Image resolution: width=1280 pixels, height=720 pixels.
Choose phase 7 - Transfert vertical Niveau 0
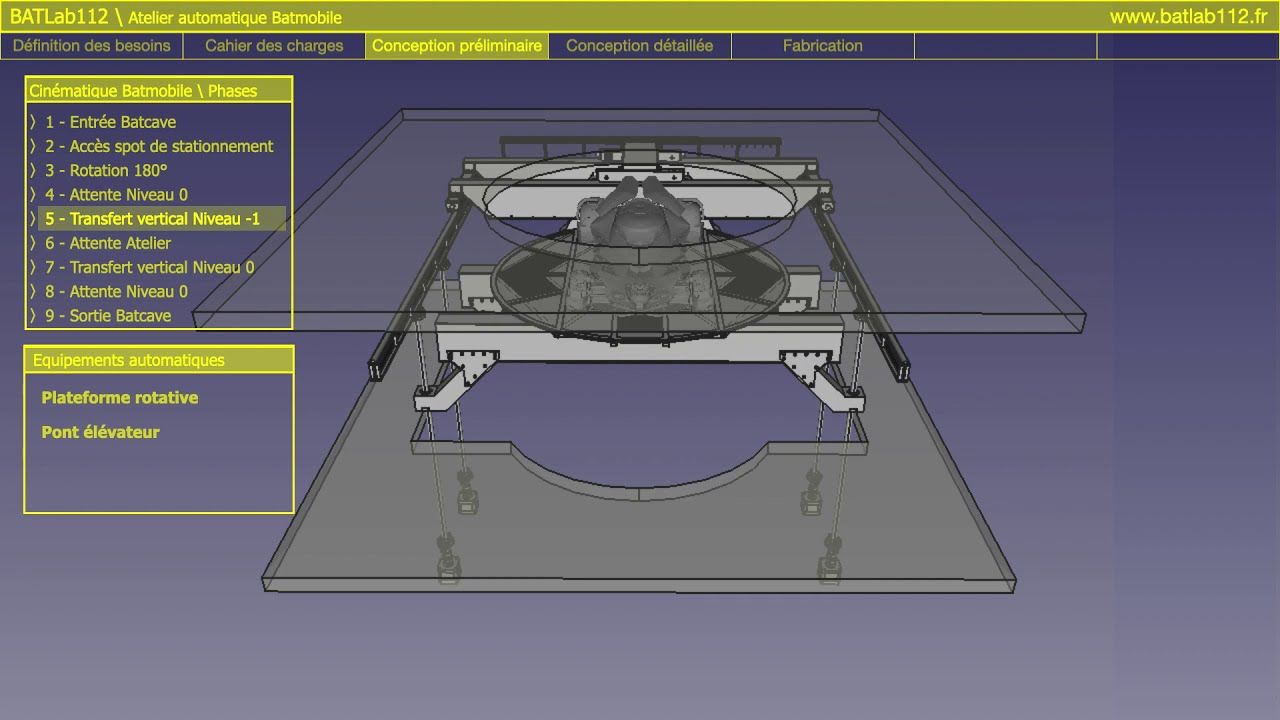click(x=150, y=267)
